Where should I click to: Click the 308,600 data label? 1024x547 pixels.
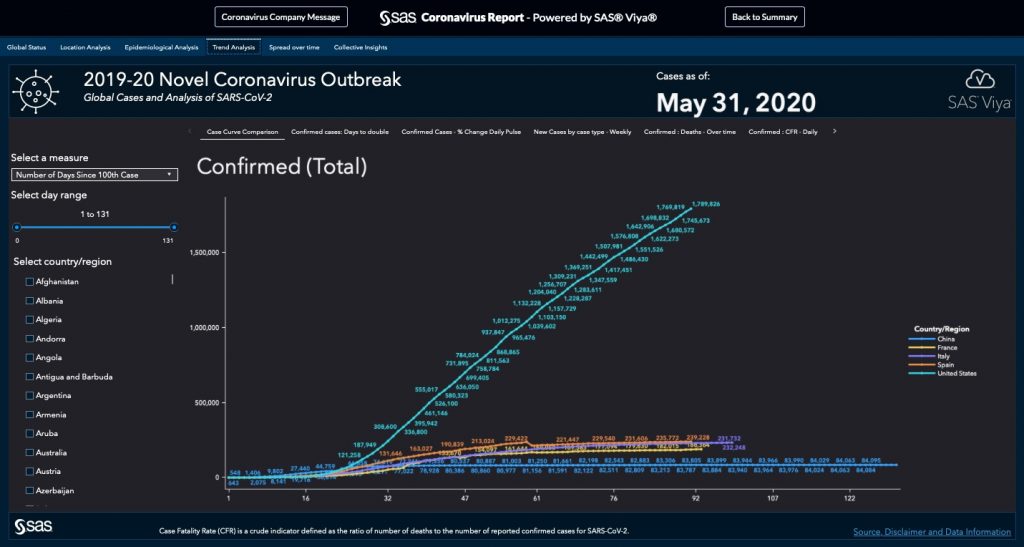tap(385, 426)
